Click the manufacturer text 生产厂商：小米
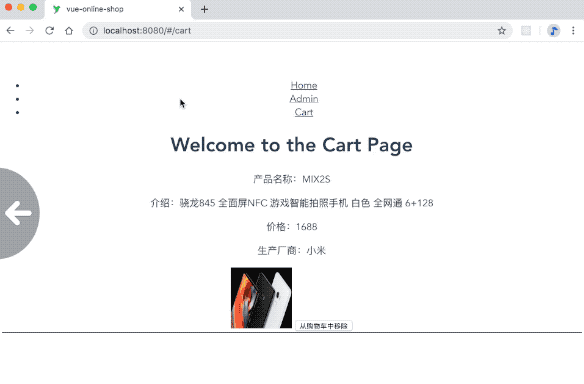 click(292, 251)
